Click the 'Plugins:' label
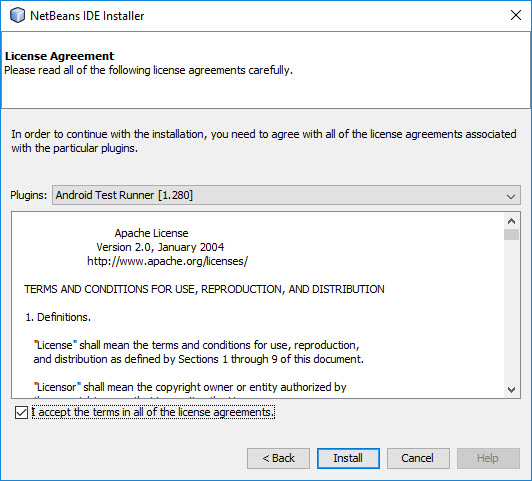532x481 pixels. coord(29,195)
